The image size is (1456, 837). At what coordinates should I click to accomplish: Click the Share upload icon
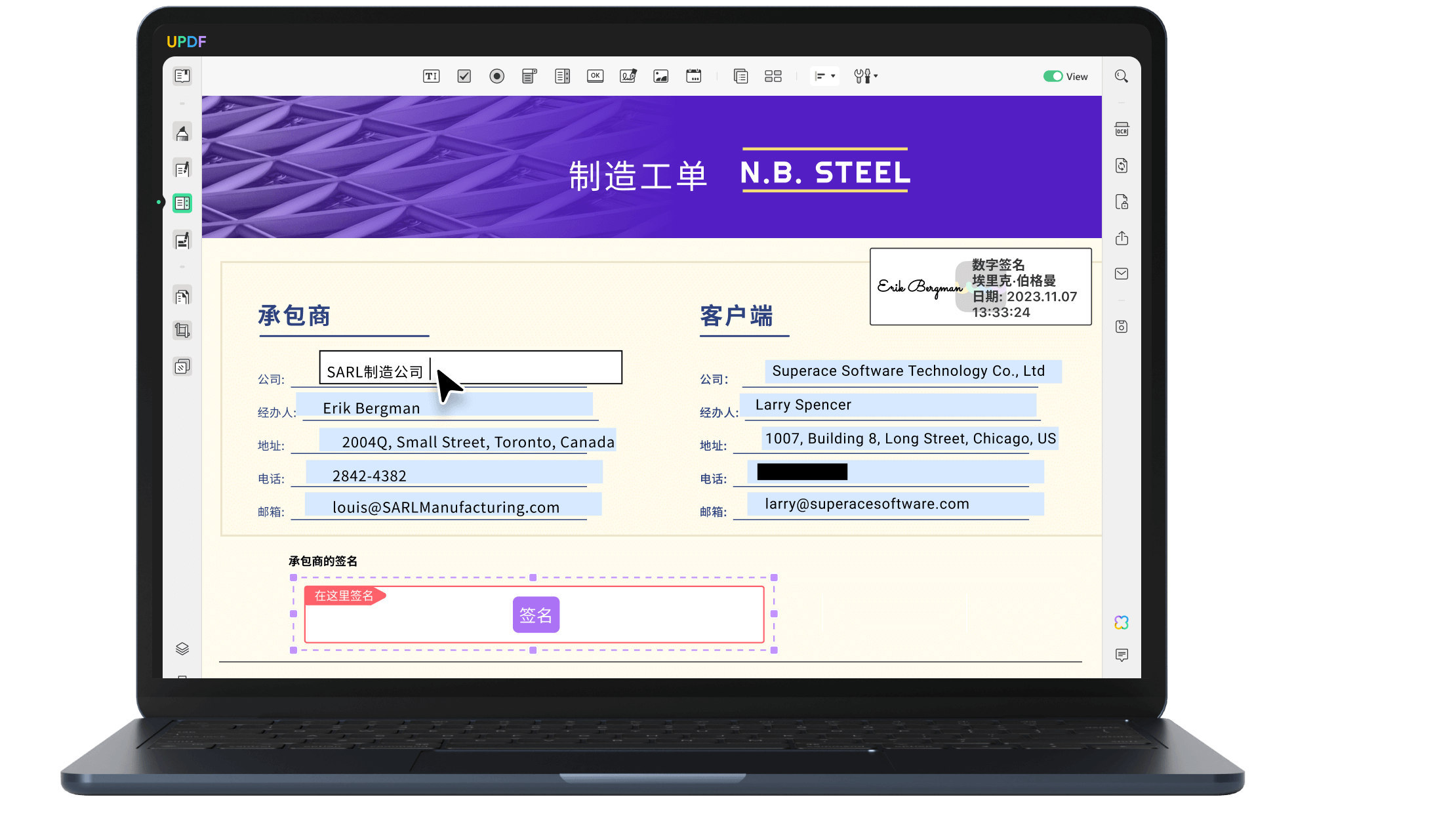[x=1122, y=237]
